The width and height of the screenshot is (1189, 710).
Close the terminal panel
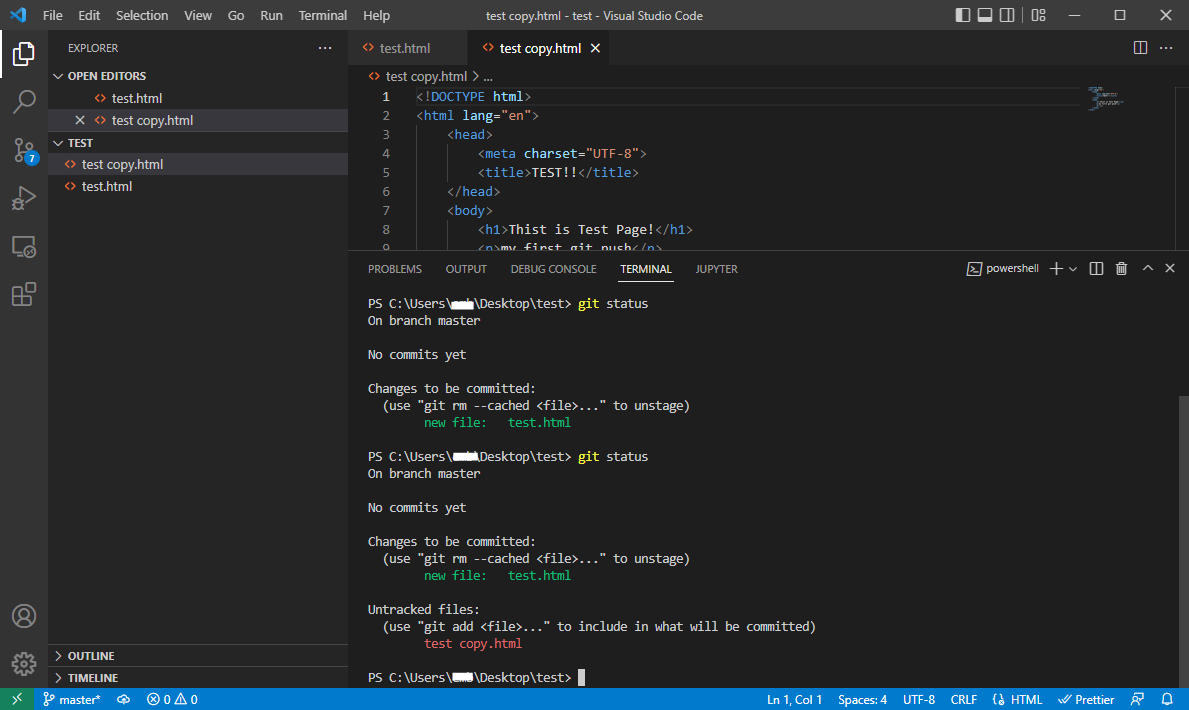(x=1170, y=269)
